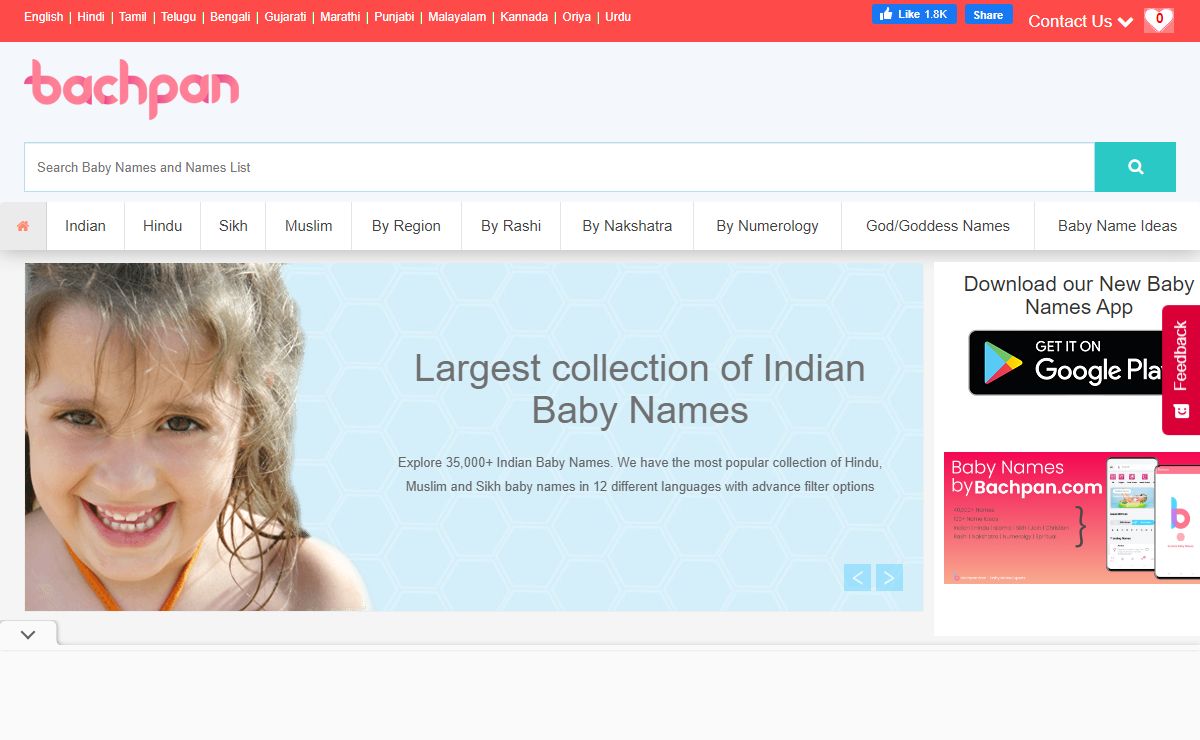This screenshot has height=740, width=1200.
Task: Go to the Home icon in navigation
Action: point(23,226)
